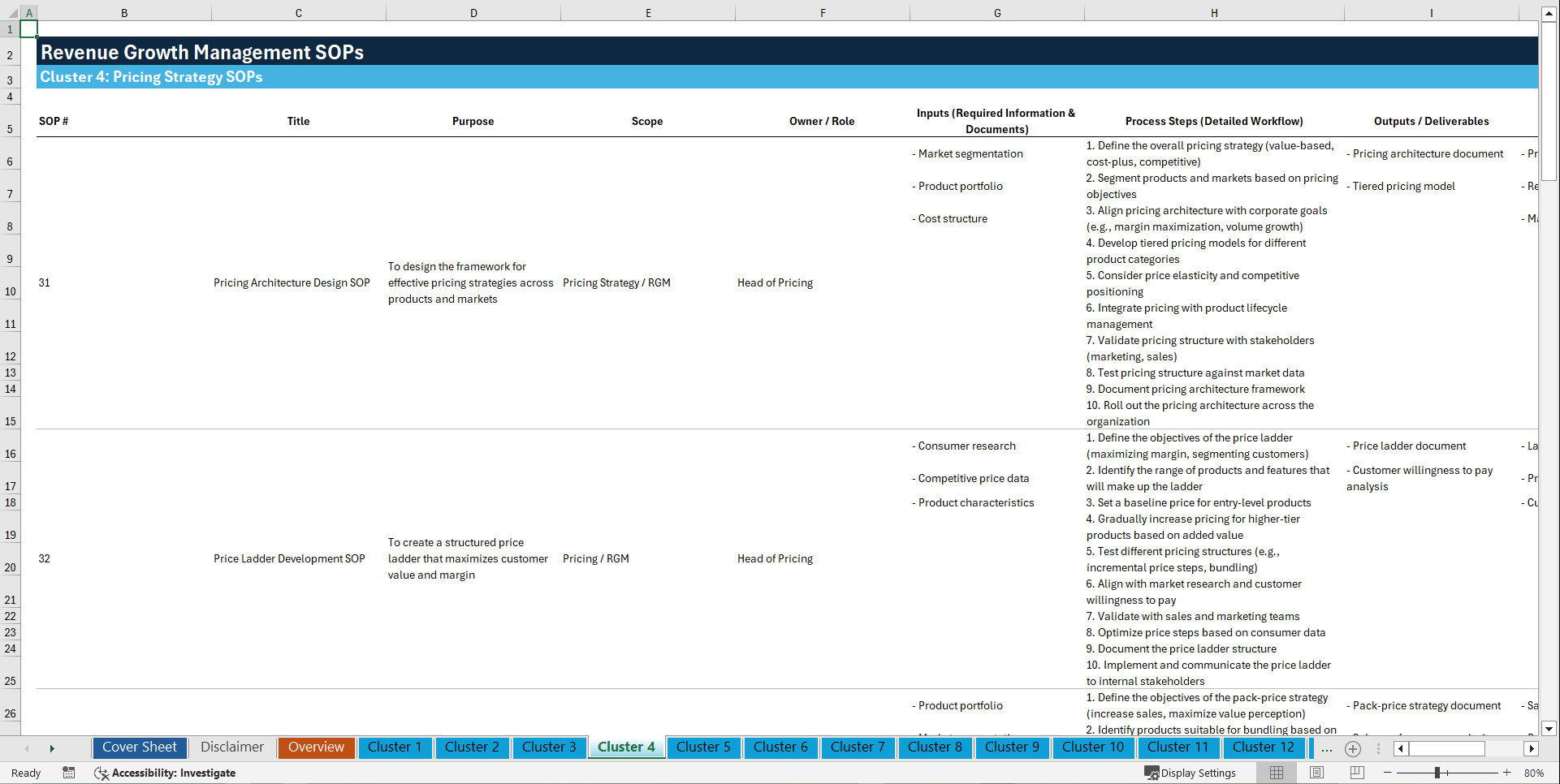
Task: Click the 80% zoom level
Action: point(1533,773)
